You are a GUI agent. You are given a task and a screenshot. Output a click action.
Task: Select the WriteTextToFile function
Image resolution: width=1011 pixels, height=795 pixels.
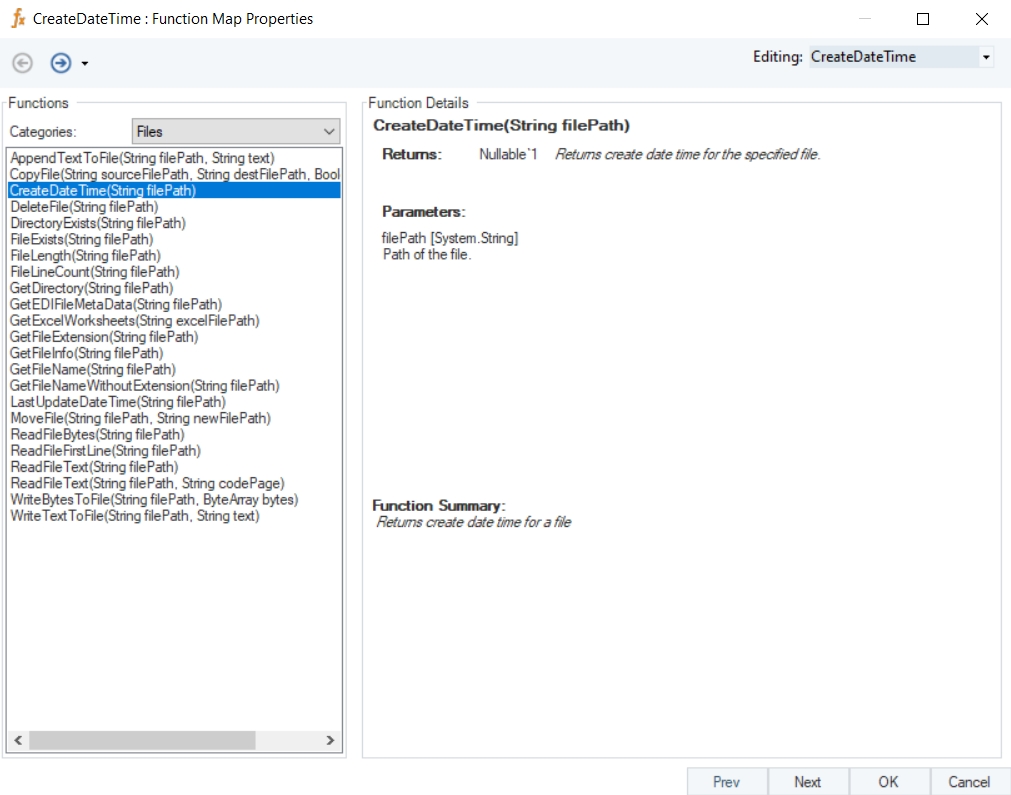(x=135, y=516)
